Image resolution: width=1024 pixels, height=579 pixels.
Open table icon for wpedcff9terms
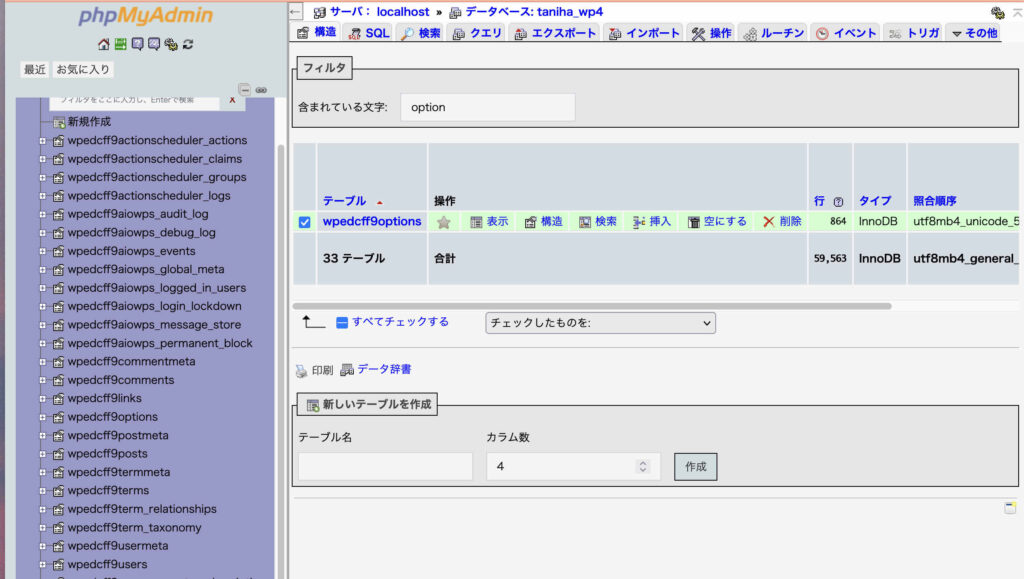point(58,491)
